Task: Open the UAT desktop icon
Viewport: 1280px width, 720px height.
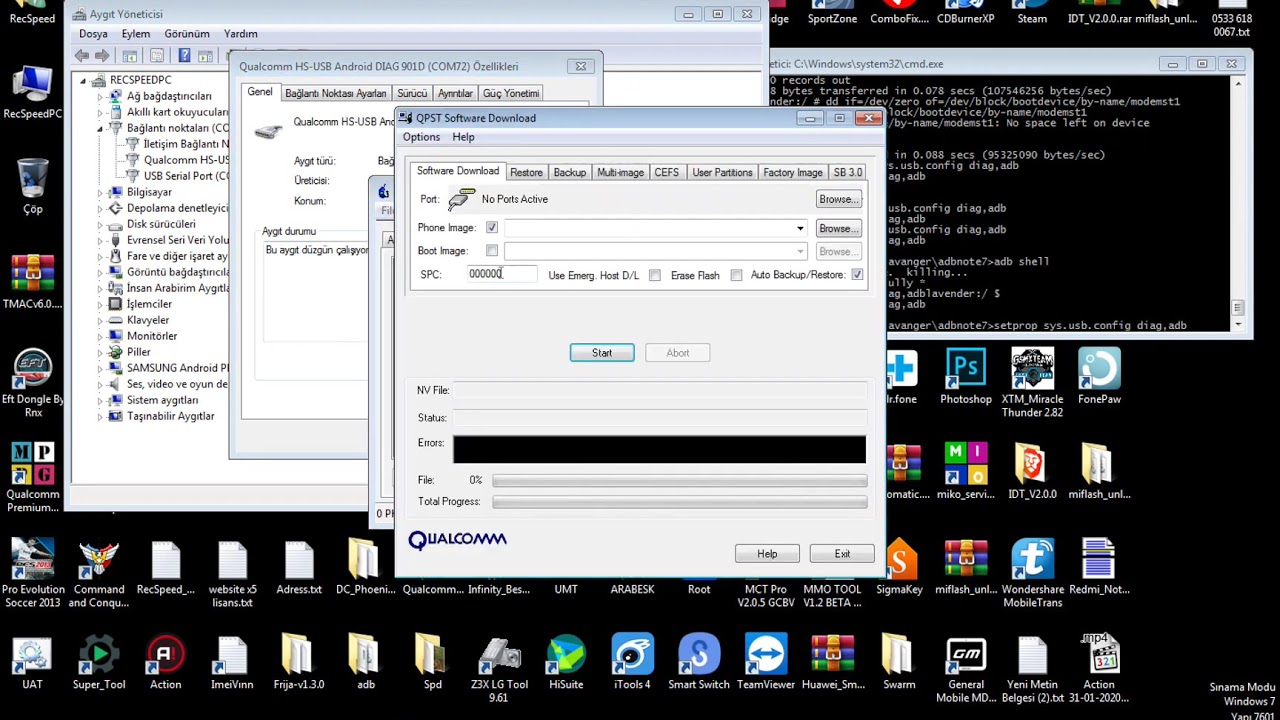Action: [32, 664]
